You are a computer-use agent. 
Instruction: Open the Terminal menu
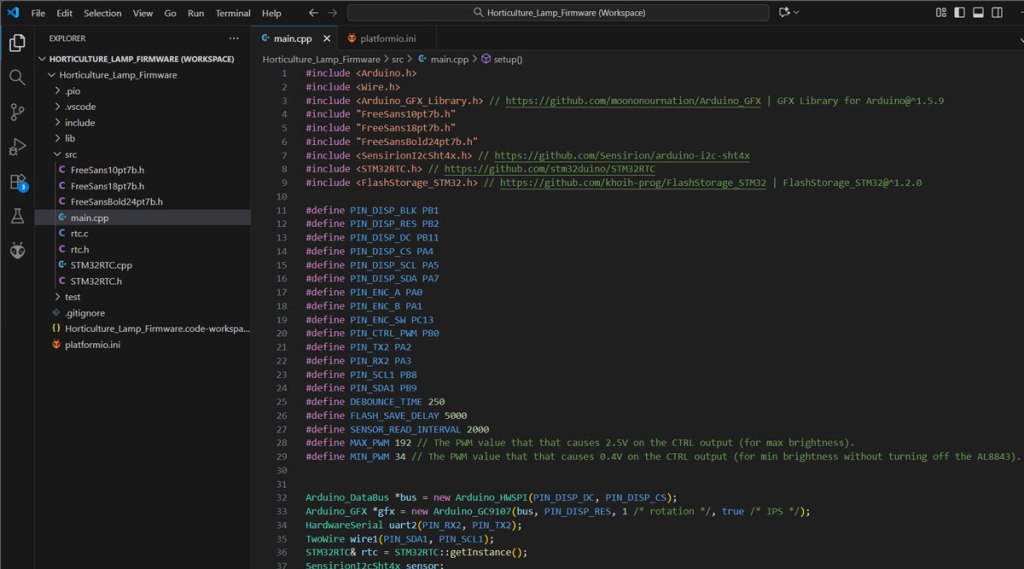(233, 13)
